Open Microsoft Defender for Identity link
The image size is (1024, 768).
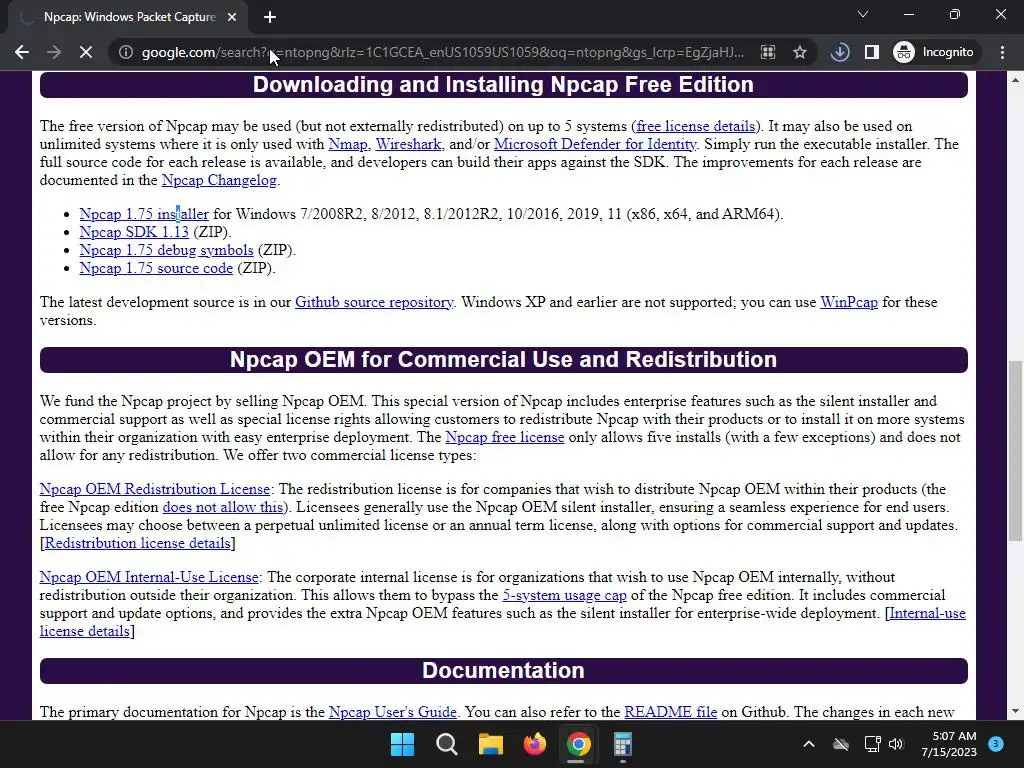(595, 144)
